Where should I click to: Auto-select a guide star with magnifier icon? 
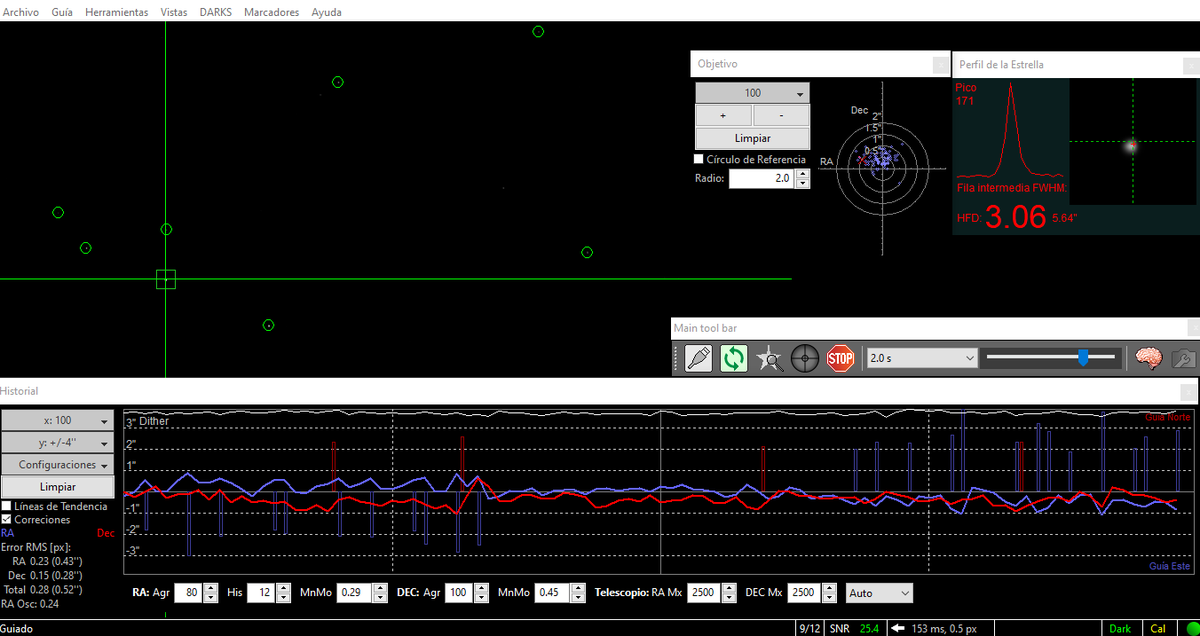769,358
